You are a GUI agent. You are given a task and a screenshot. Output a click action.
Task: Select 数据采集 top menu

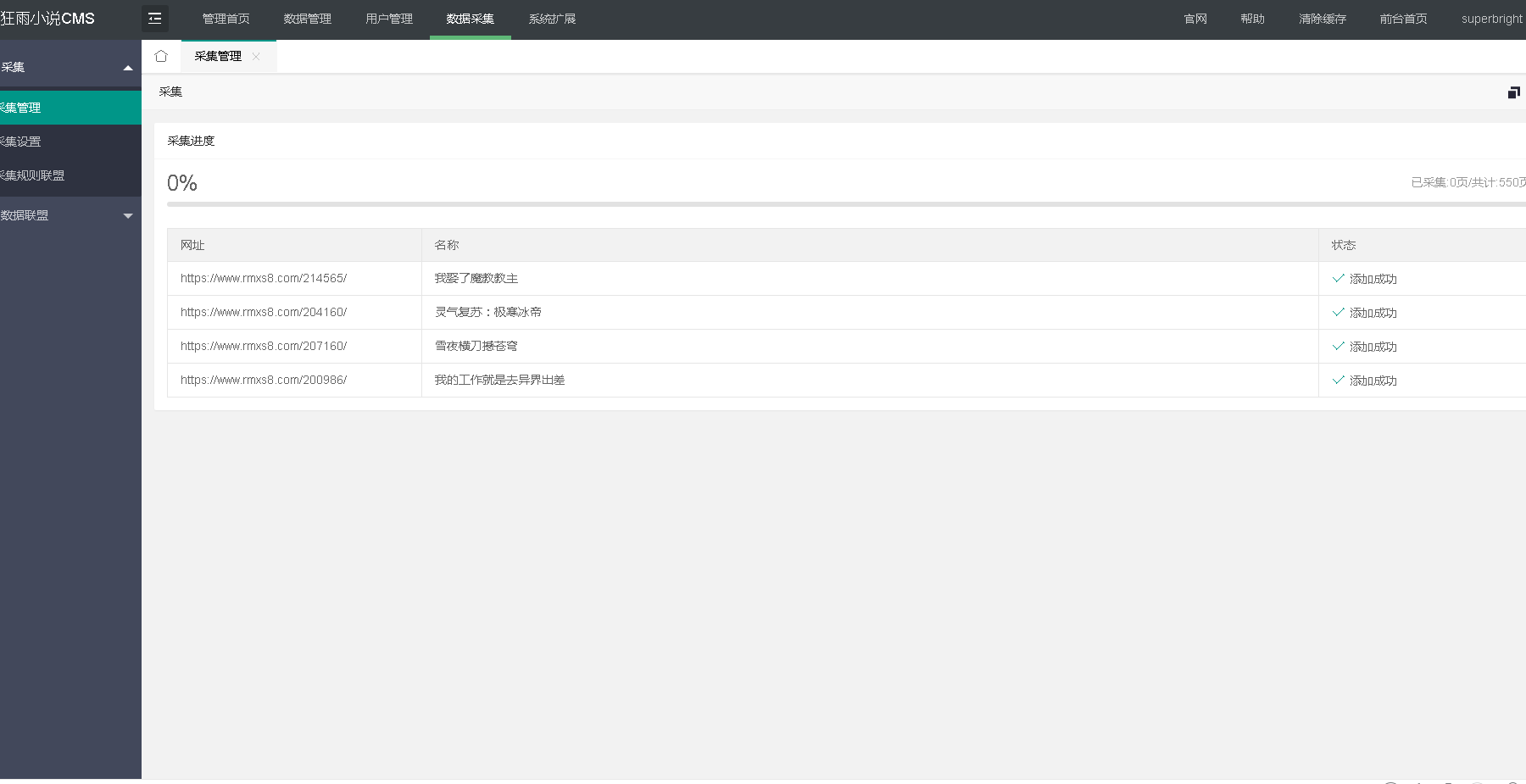pyautogui.click(x=470, y=19)
